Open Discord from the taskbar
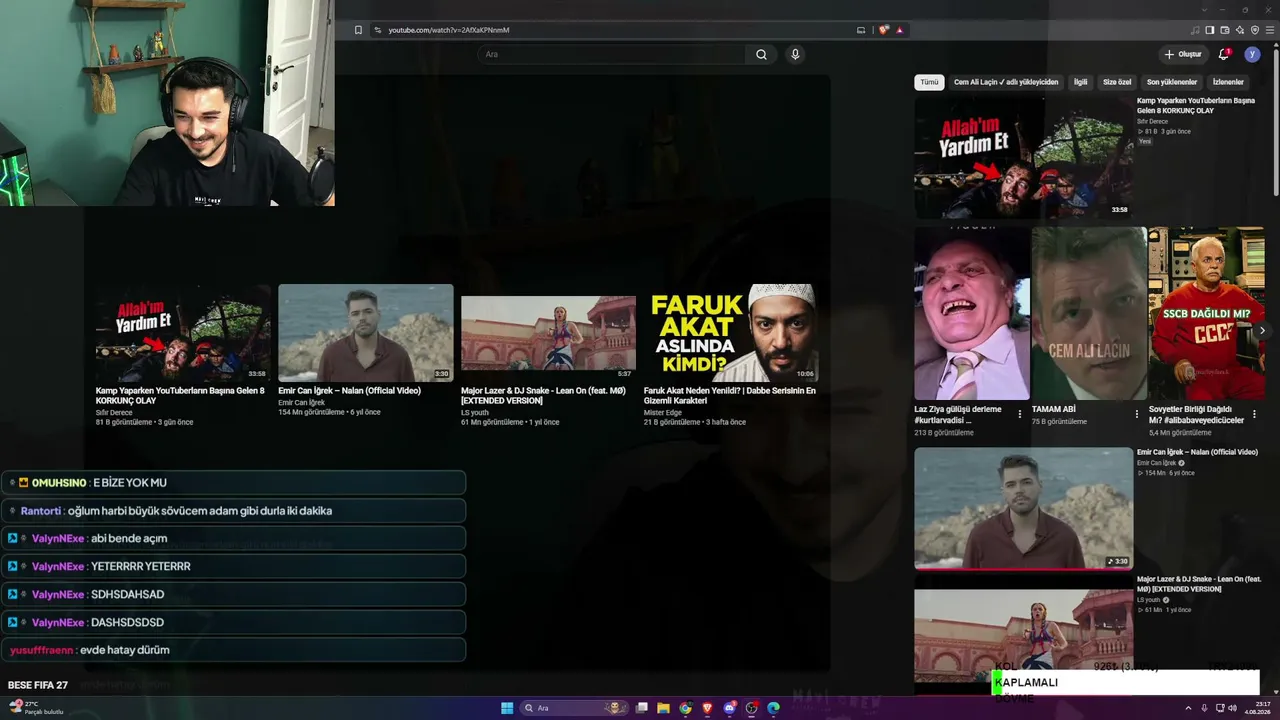Image resolution: width=1280 pixels, height=720 pixels. [x=730, y=708]
